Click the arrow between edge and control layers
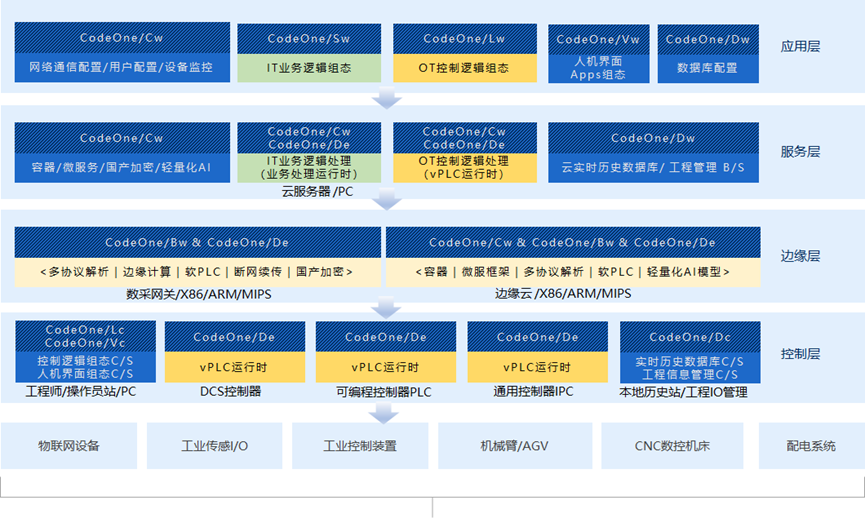Screen dimensions: 865x518 click(386, 307)
